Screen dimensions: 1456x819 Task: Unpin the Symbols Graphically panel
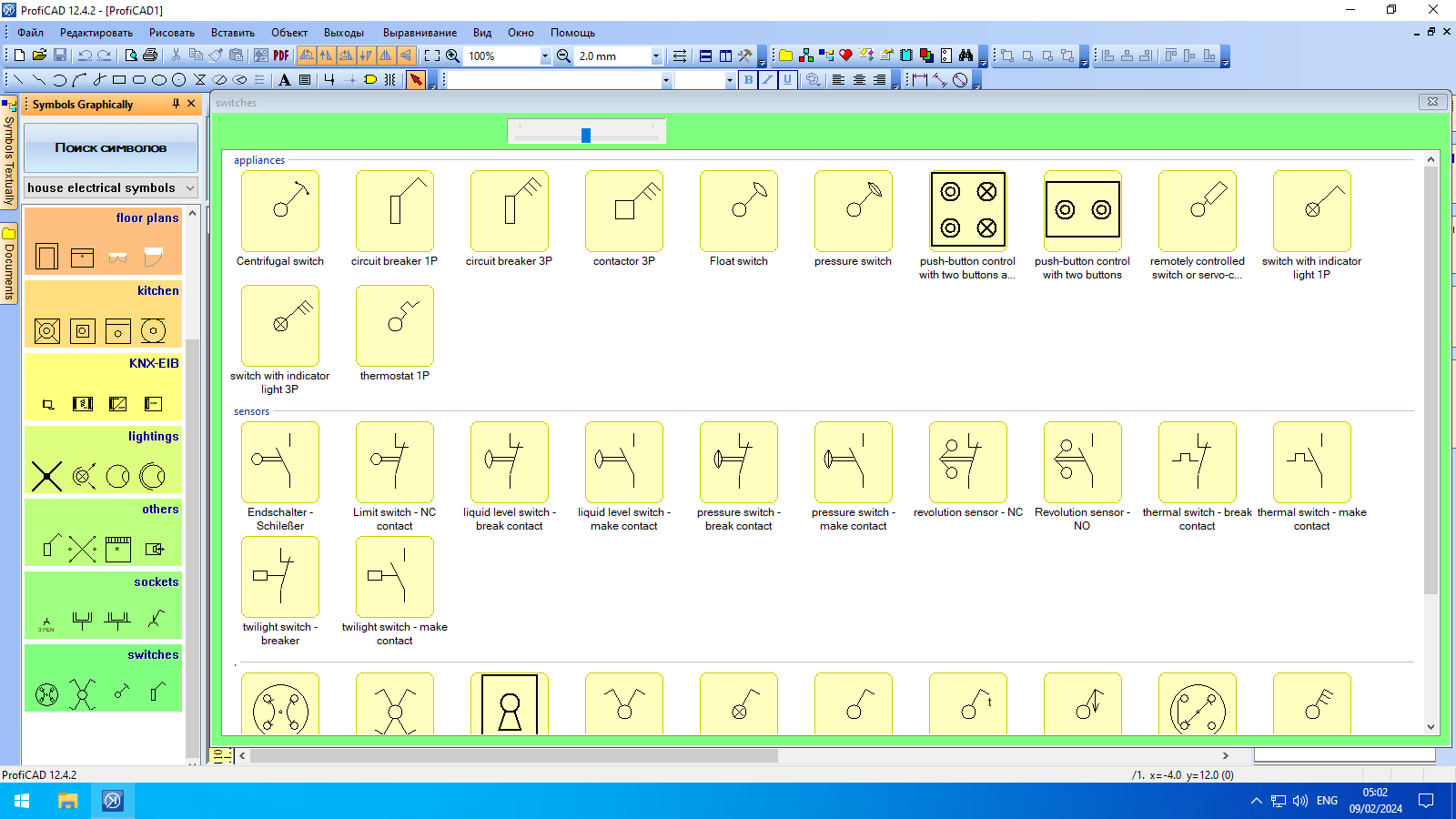coord(176,104)
